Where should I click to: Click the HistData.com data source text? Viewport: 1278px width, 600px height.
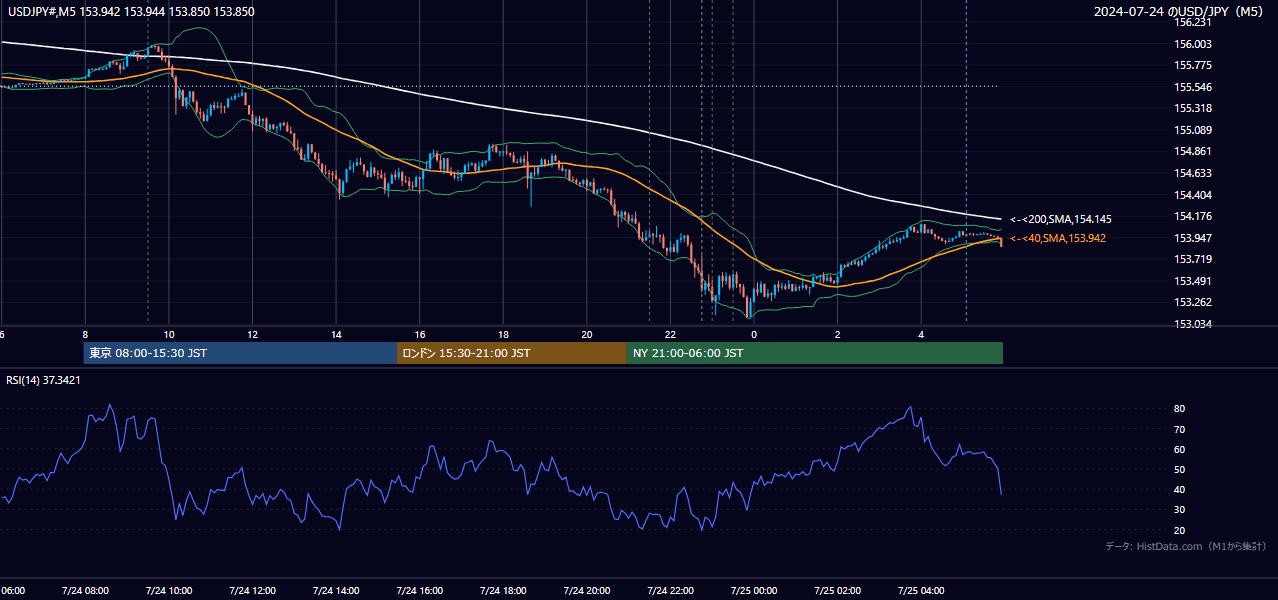coord(1186,546)
